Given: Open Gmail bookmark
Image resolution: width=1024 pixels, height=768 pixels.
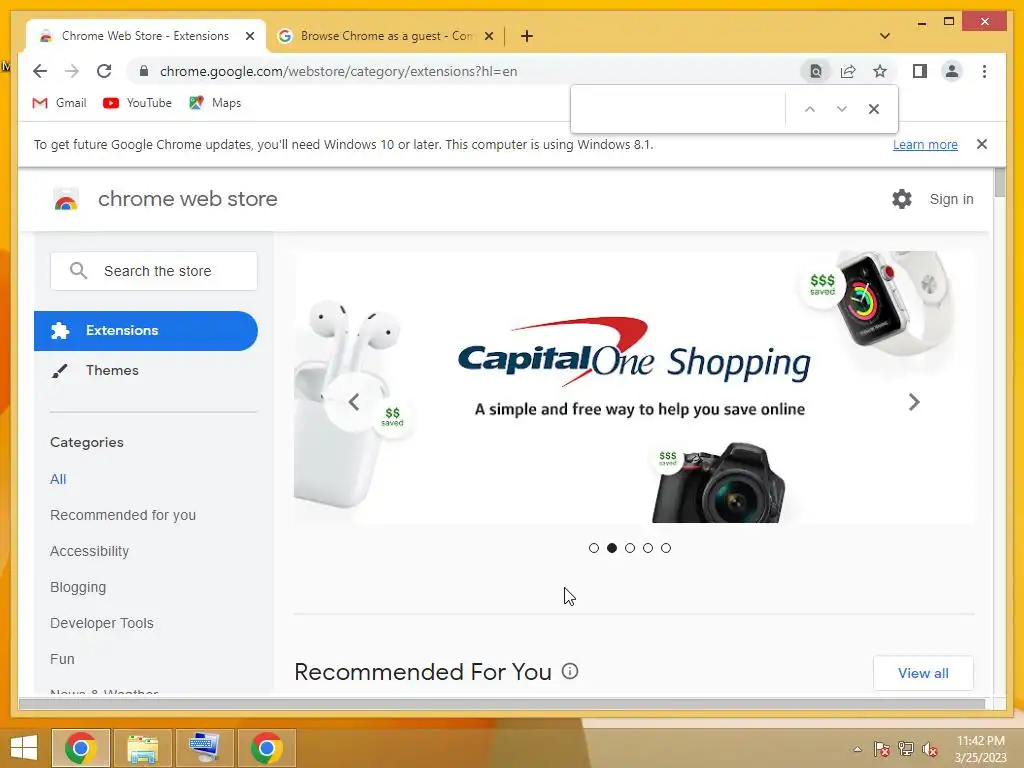Looking at the screenshot, I should 59,103.
